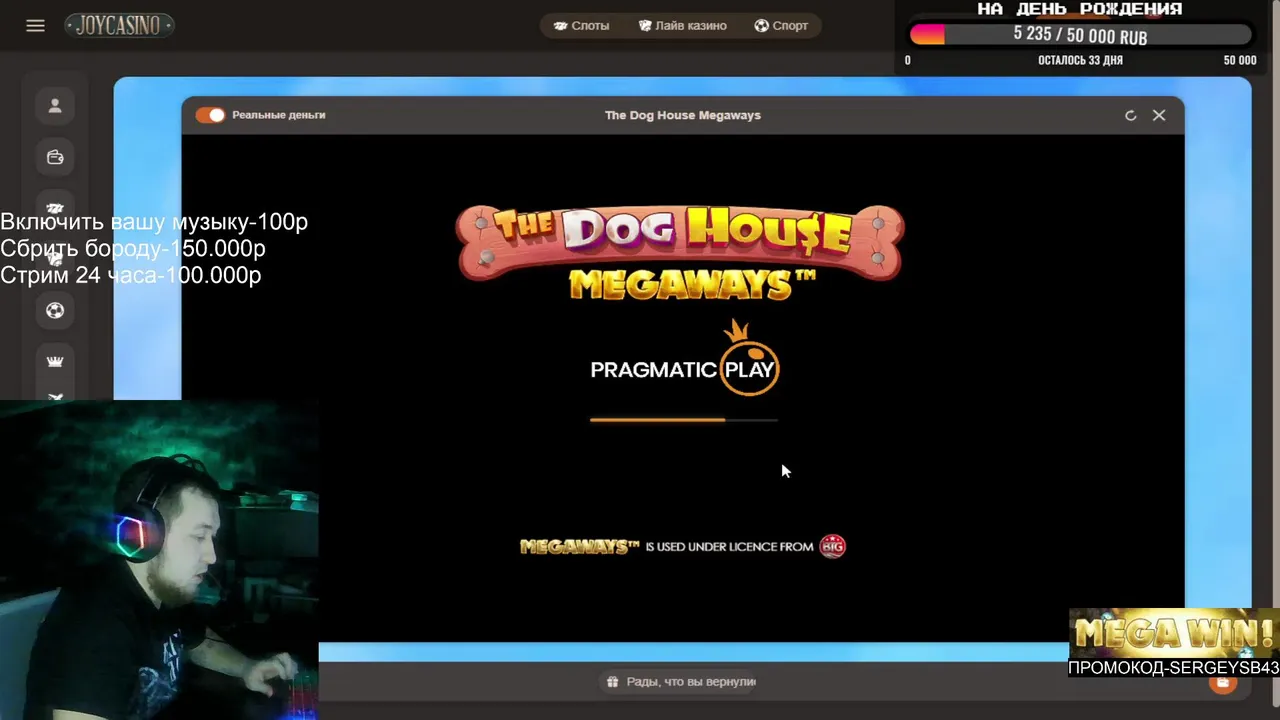This screenshot has height=720, width=1280.
Task: Click the Pragmatic Play logo
Action: [684, 360]
